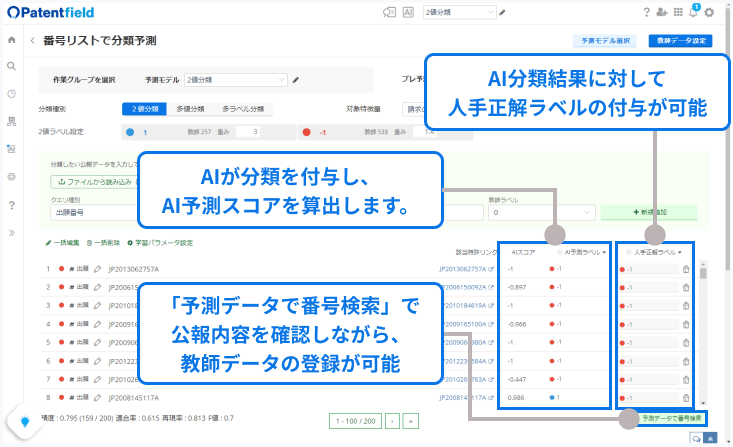Screen dimensions: 733x447
Task: Open the search magnifier in left sidebar
Action: [x=12, y=66]
